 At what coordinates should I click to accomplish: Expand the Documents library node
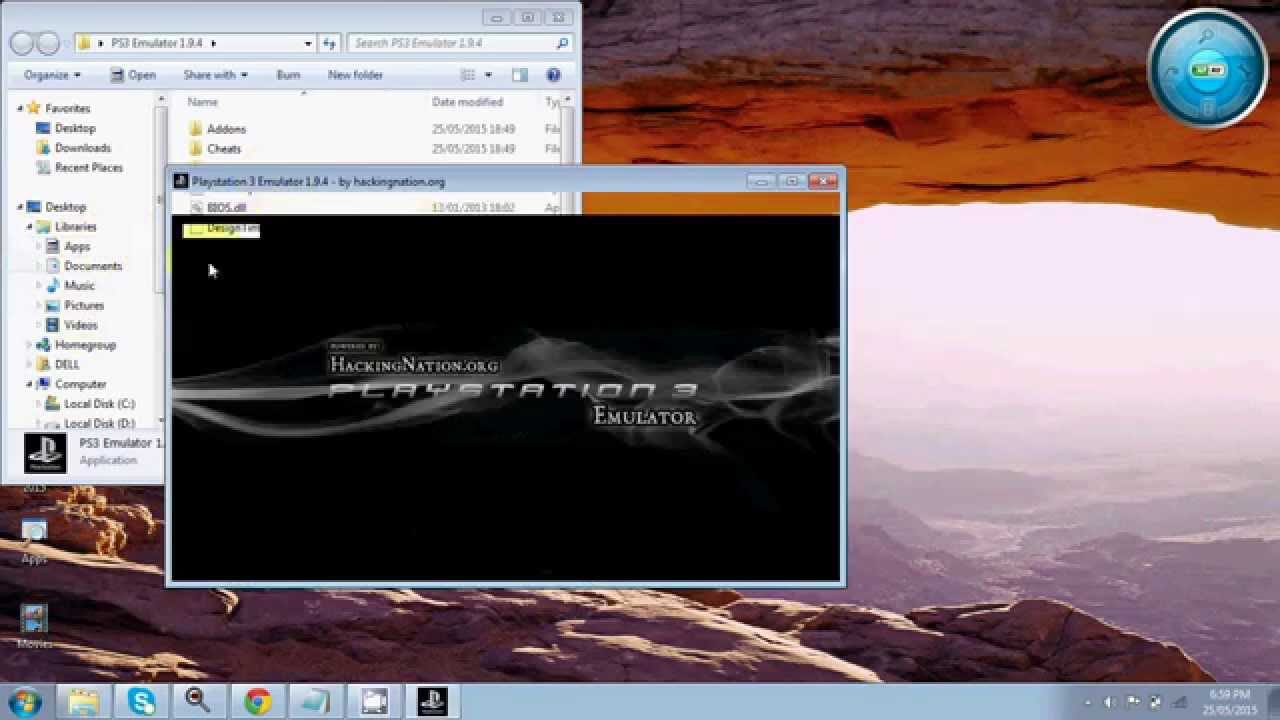[39, 266]
